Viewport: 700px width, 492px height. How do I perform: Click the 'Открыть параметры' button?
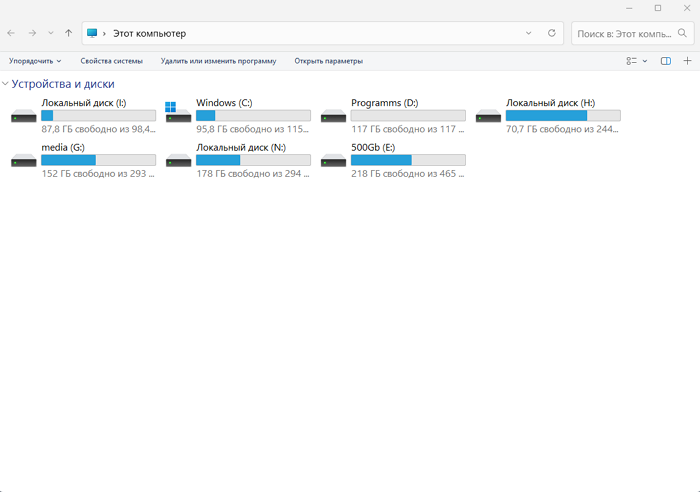(x=328, y=61)
